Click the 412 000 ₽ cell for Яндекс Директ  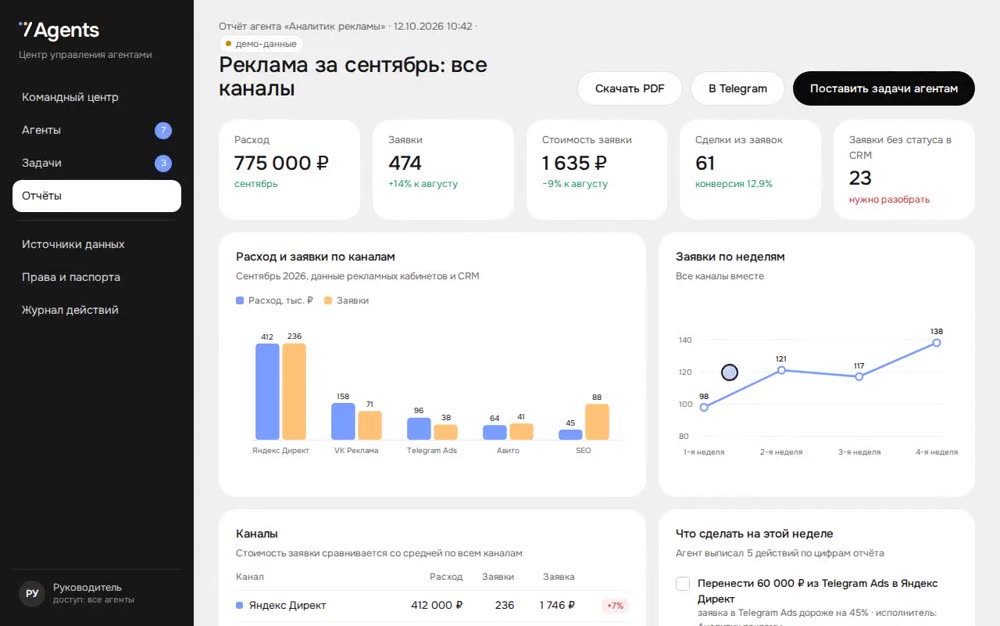[x=436, y=605]
